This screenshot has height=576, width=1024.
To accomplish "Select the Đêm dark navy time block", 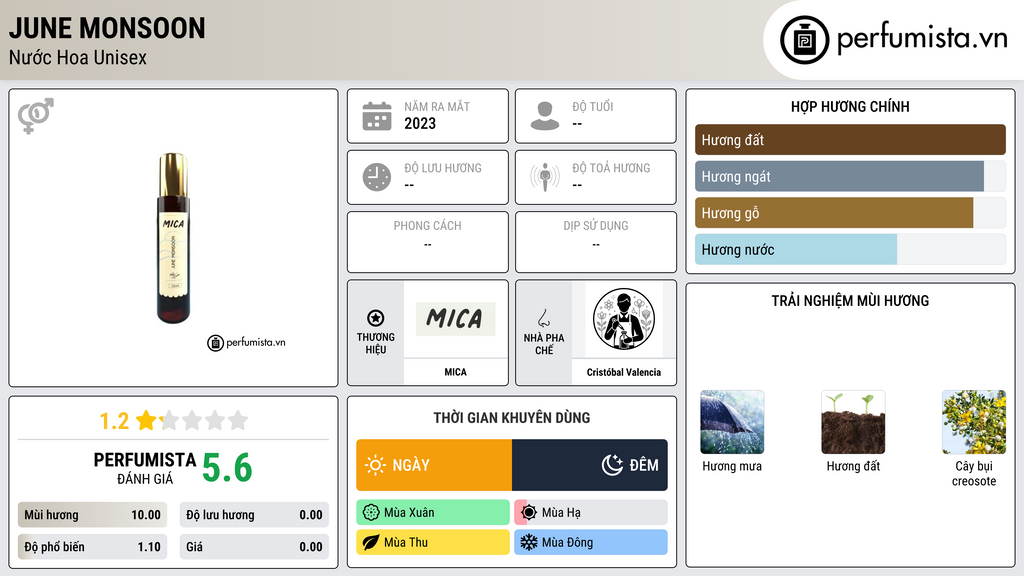I will (x=590, y=465).
